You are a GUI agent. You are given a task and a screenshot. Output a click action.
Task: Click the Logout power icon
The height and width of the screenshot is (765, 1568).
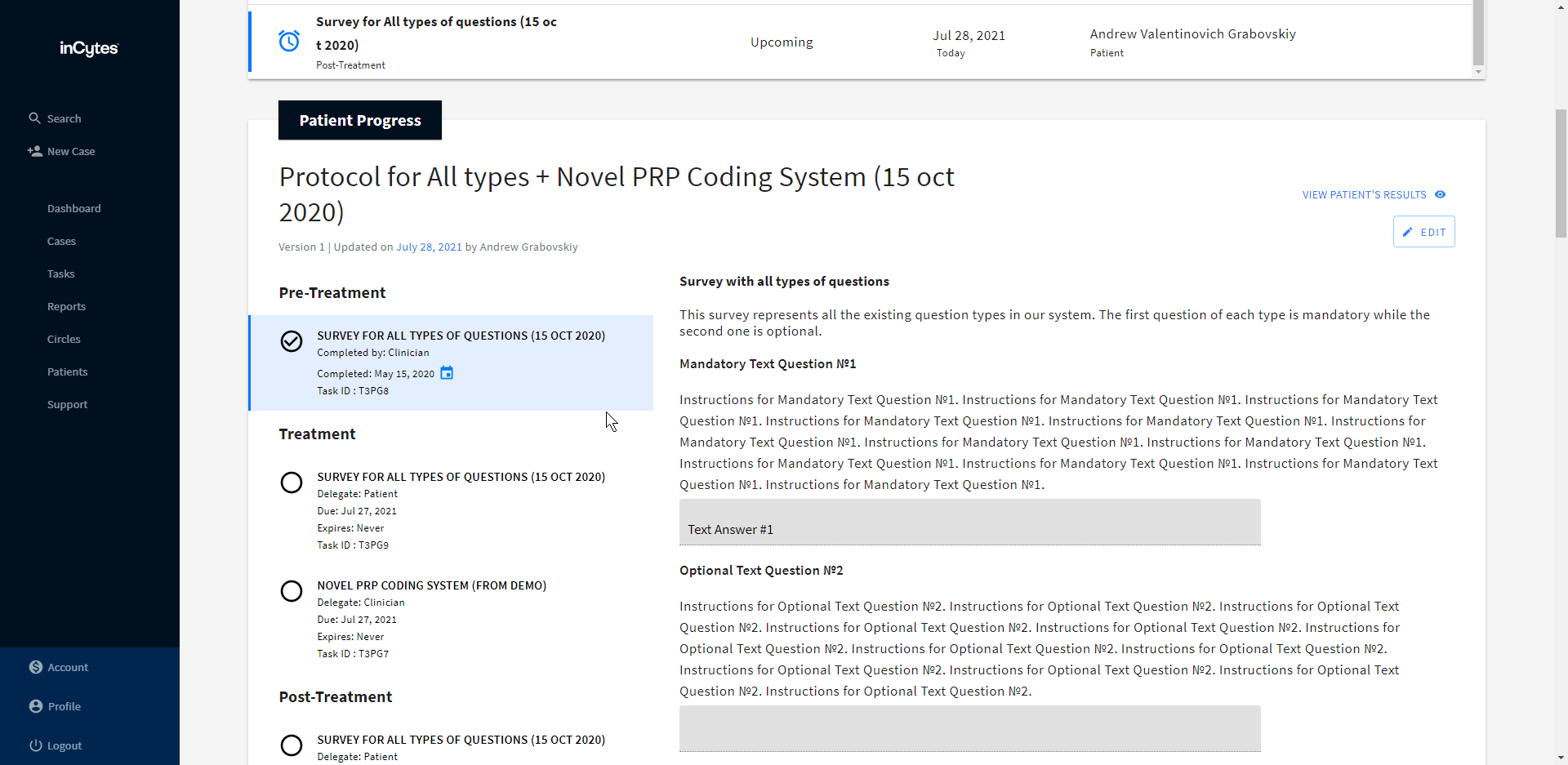[36, 745]
